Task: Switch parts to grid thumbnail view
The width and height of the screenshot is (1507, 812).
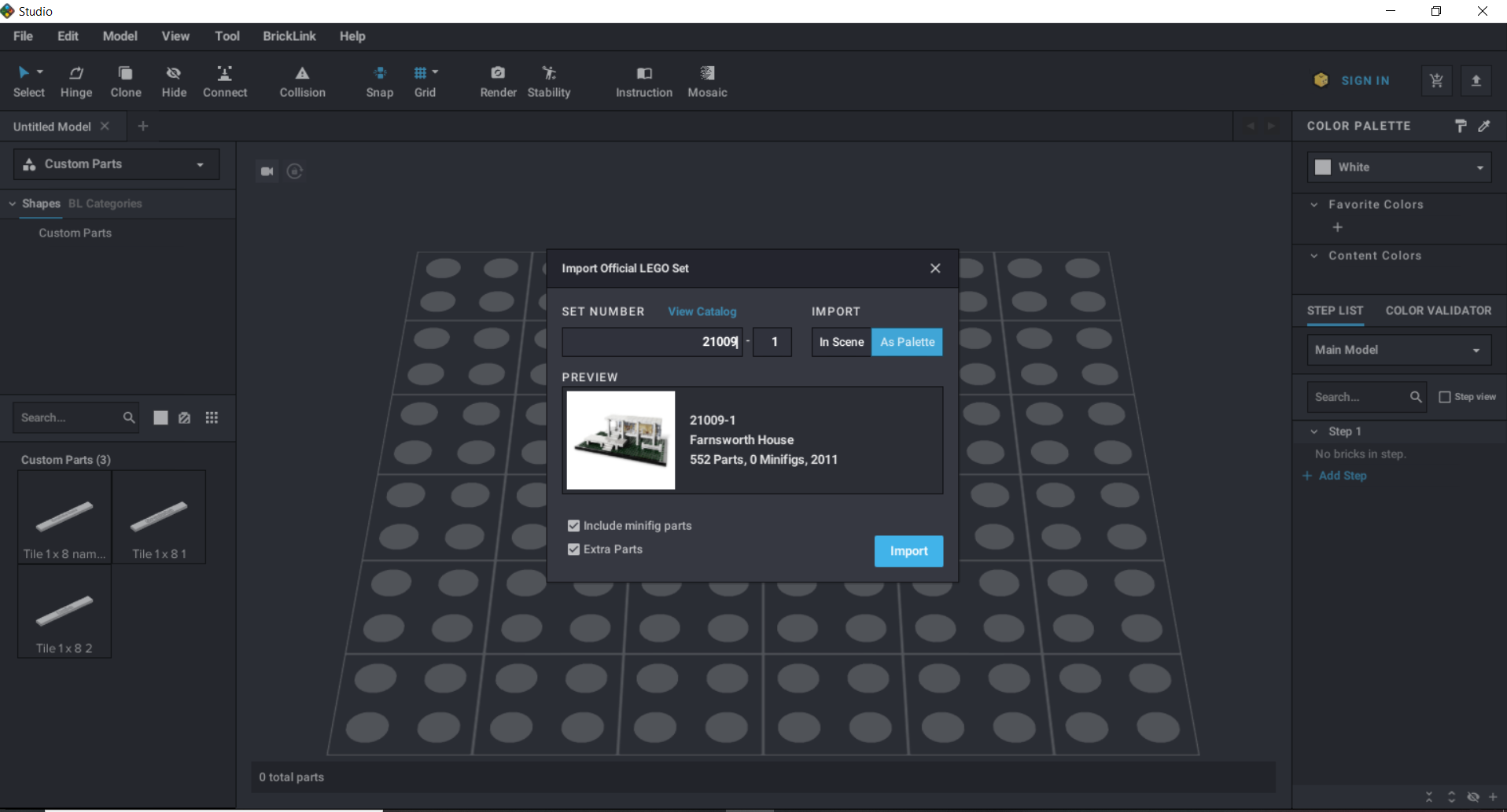Action: [x=212, y=417]
